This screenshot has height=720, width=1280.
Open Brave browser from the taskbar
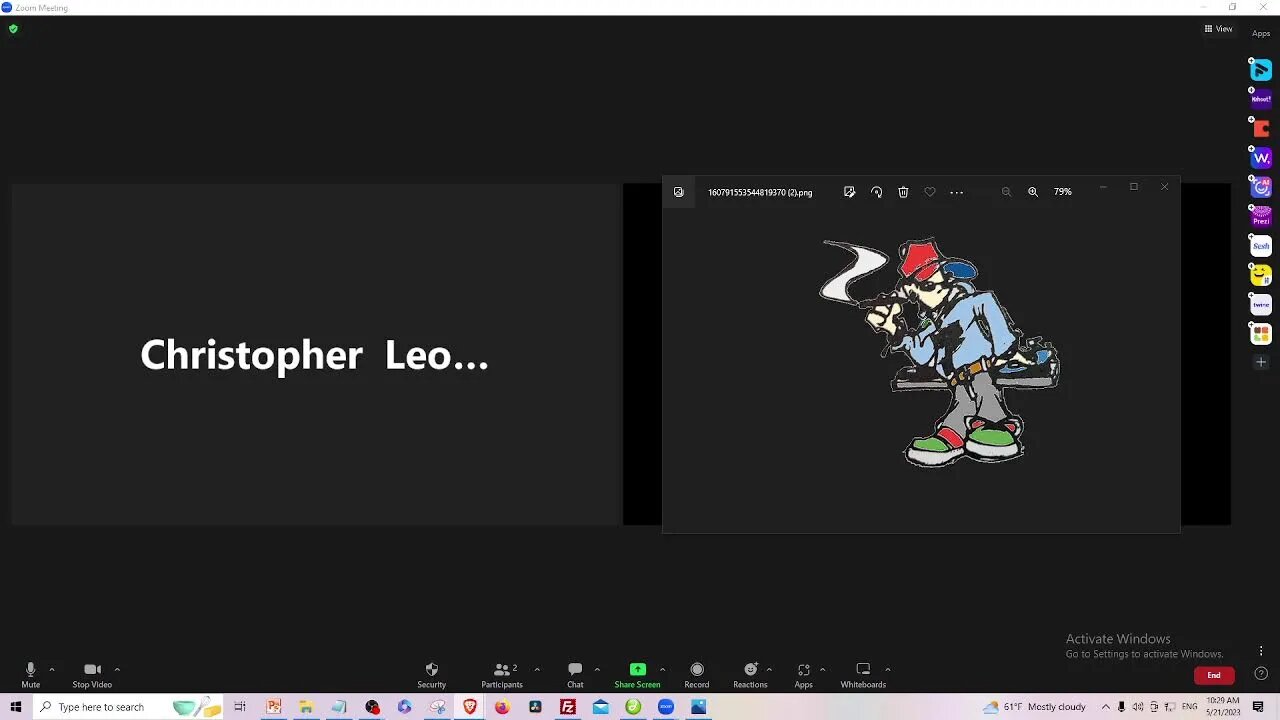pos(470,707)
